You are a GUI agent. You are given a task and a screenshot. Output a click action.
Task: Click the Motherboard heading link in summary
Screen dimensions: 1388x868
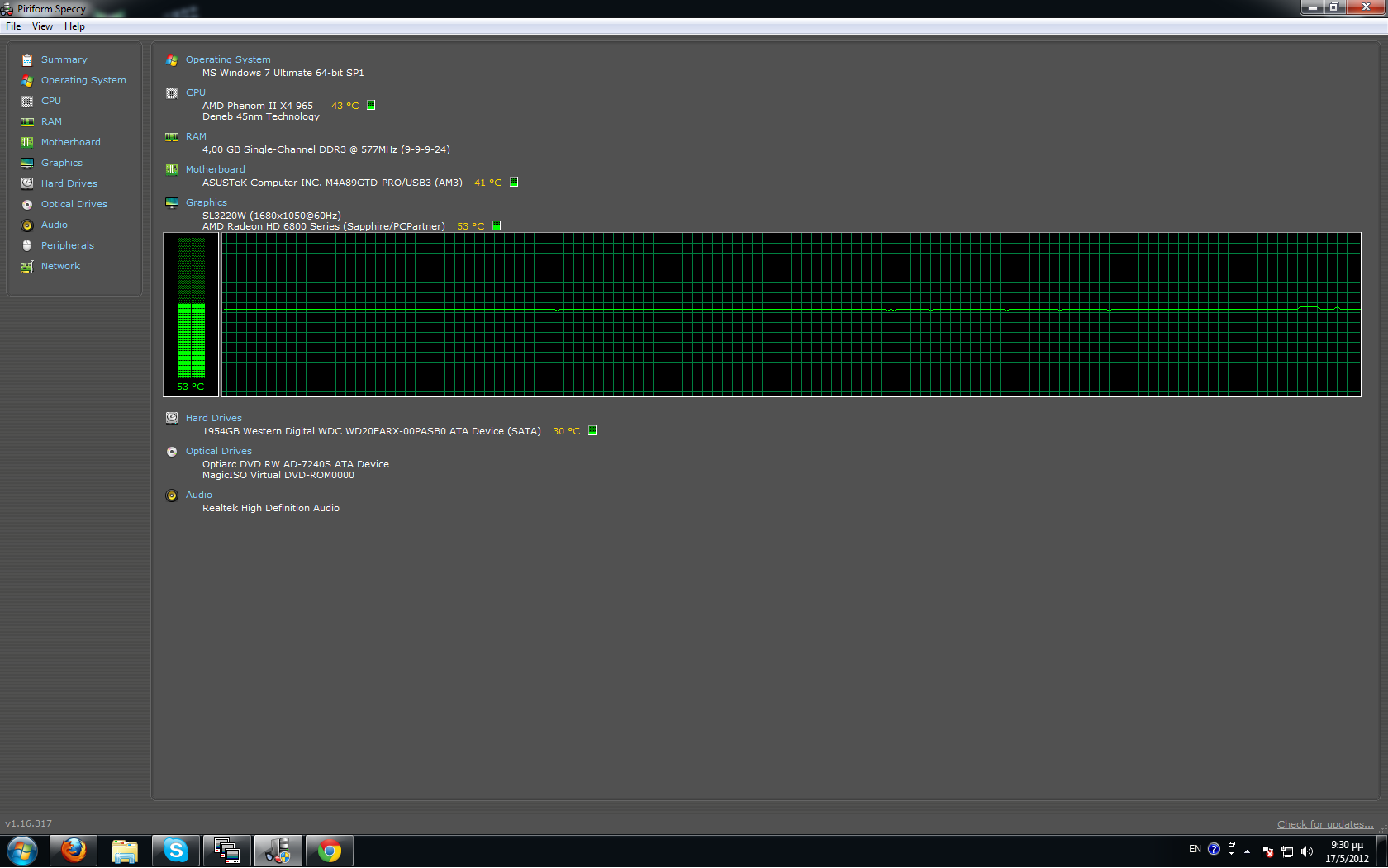pos(216,169)
